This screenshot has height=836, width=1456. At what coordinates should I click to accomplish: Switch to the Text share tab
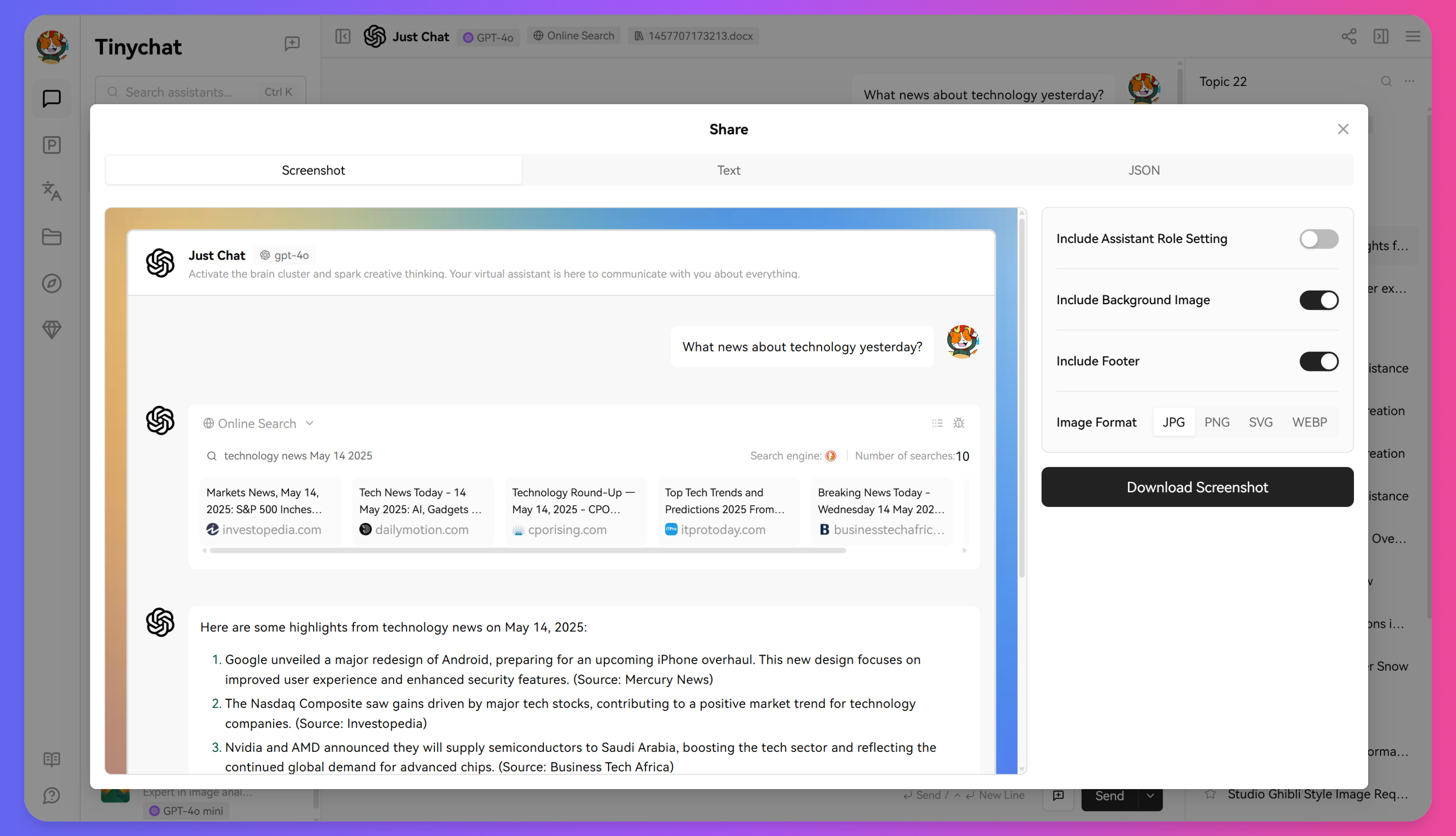728,170
